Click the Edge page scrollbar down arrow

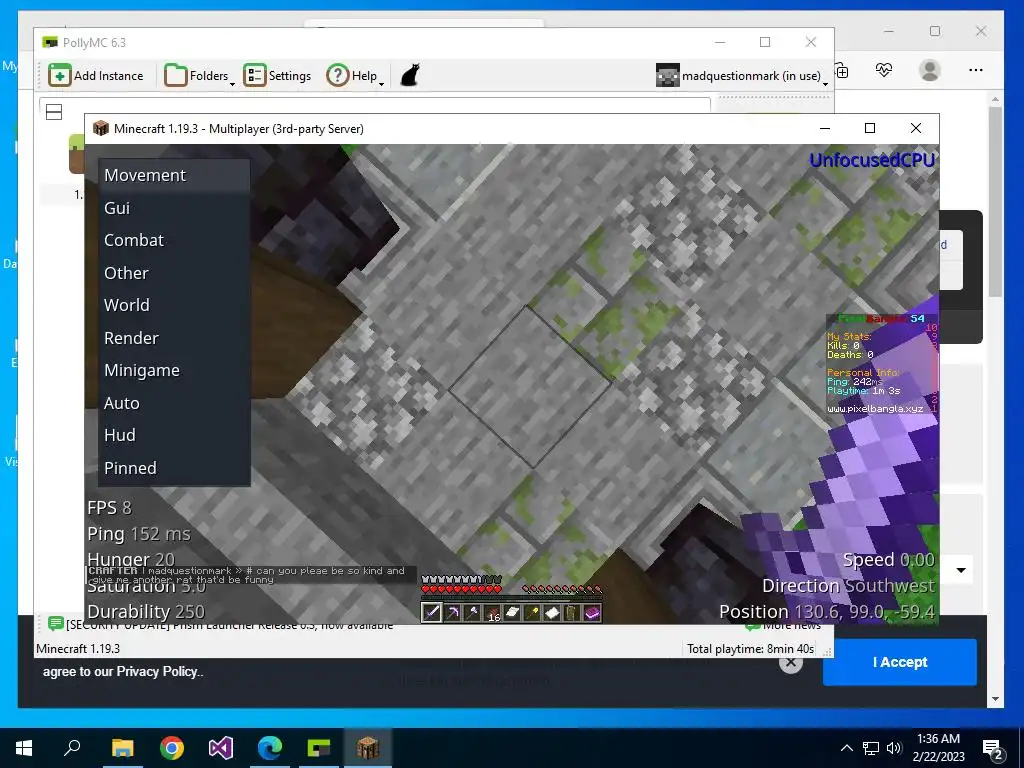click(x=995, y=699)
